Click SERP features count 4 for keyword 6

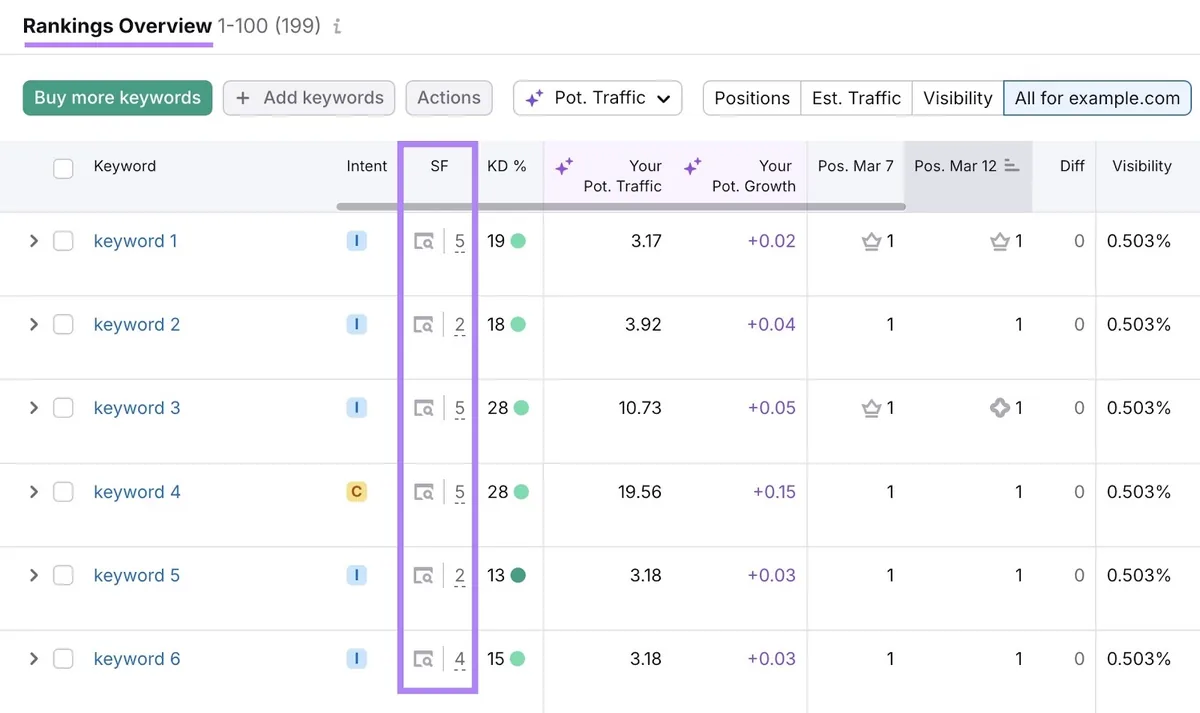click(460, 660)
